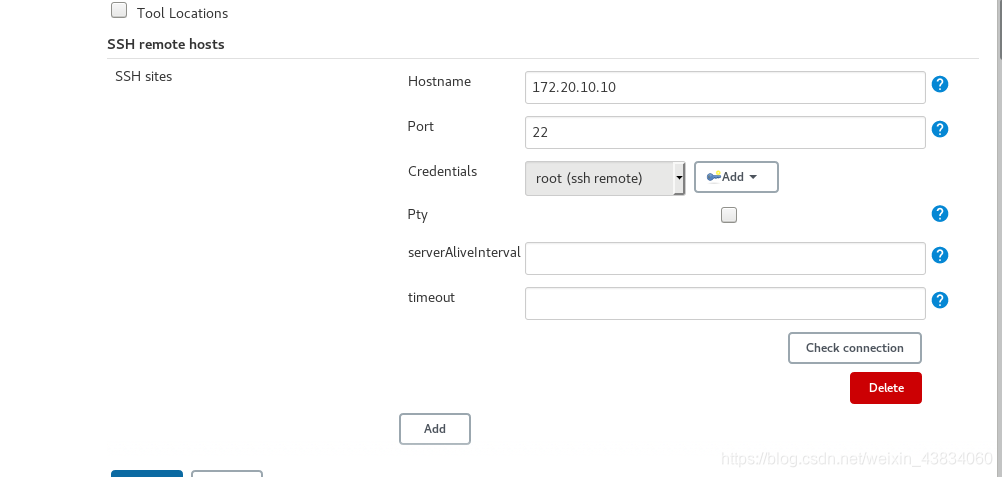Screen dimensions: 1002x477
Task: Open help for serverAliveInterval field
Action: pos(939,255)
